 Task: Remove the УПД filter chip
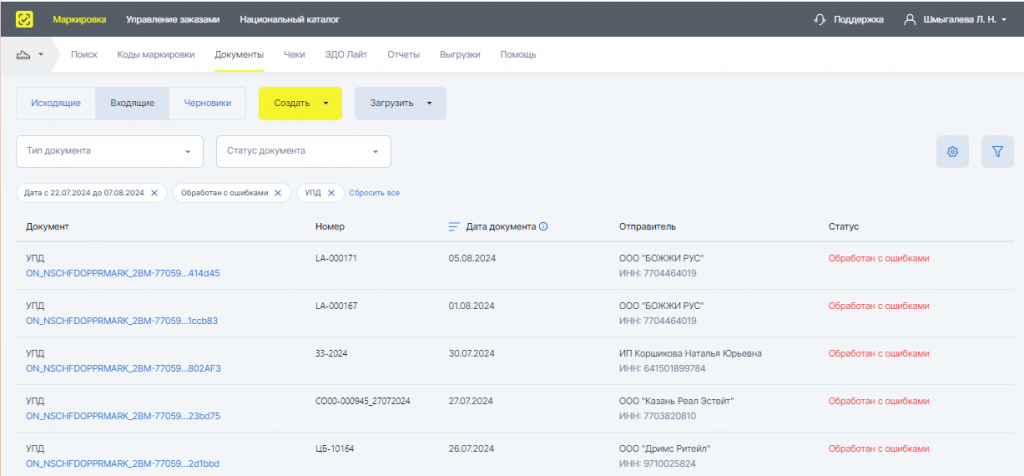pos(331,192)
